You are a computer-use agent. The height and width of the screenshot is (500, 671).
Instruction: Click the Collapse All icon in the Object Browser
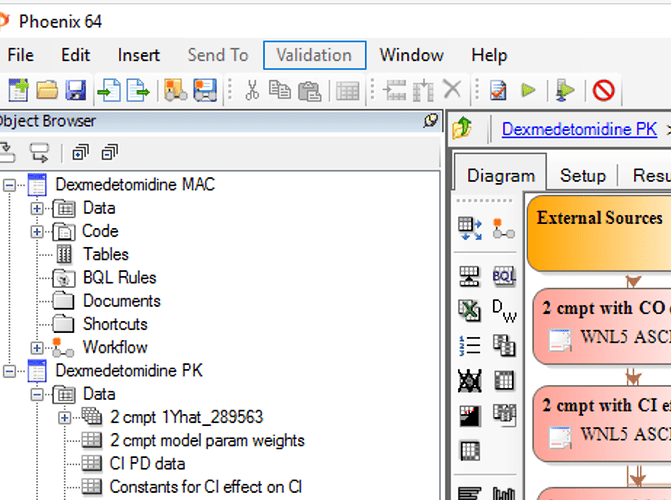point(109,152)
